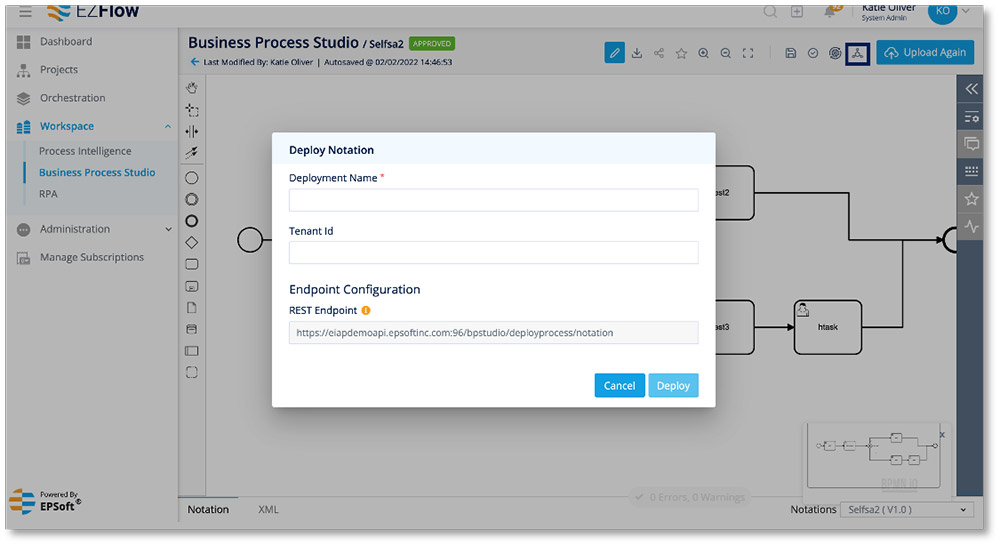Click the search magnifier icon in header

tap(770, 11)
